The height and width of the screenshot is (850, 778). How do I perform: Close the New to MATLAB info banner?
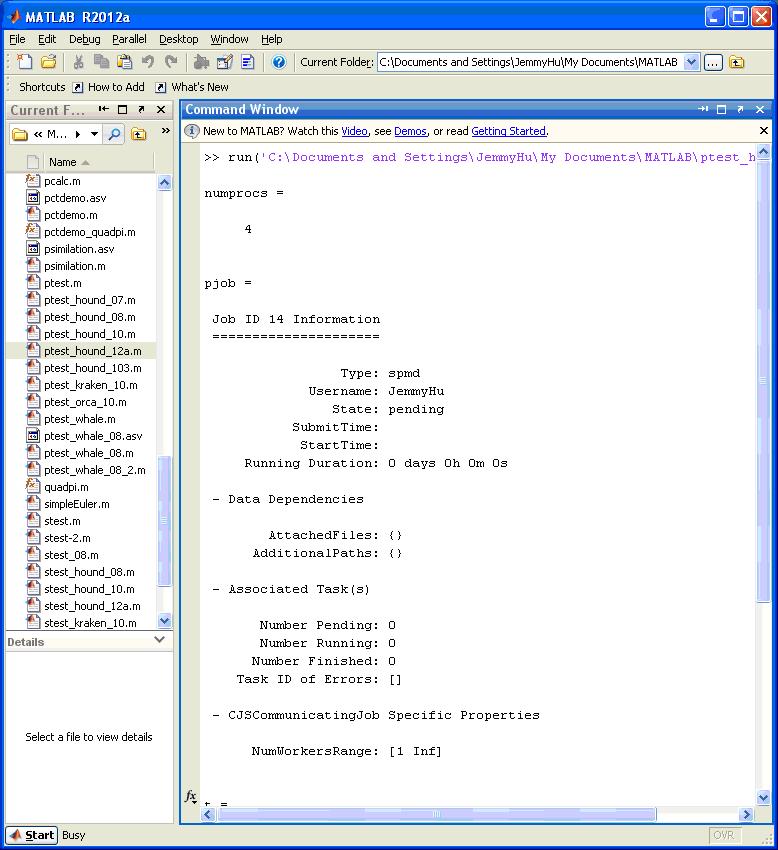click(x=764, y=131)
